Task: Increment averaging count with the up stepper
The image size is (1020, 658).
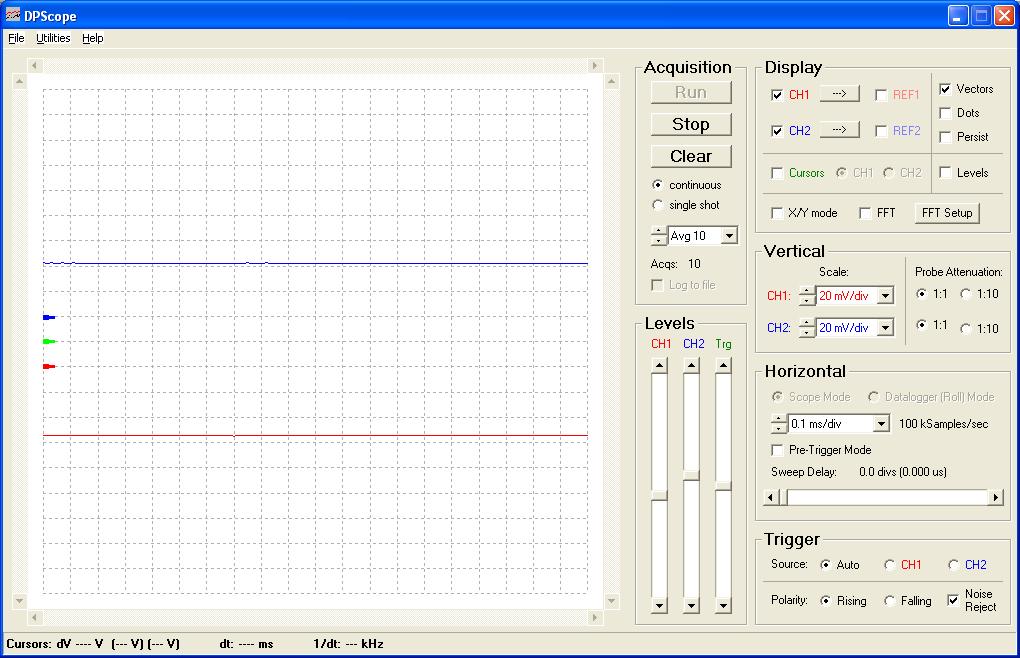Action: (x=659, y=231)
